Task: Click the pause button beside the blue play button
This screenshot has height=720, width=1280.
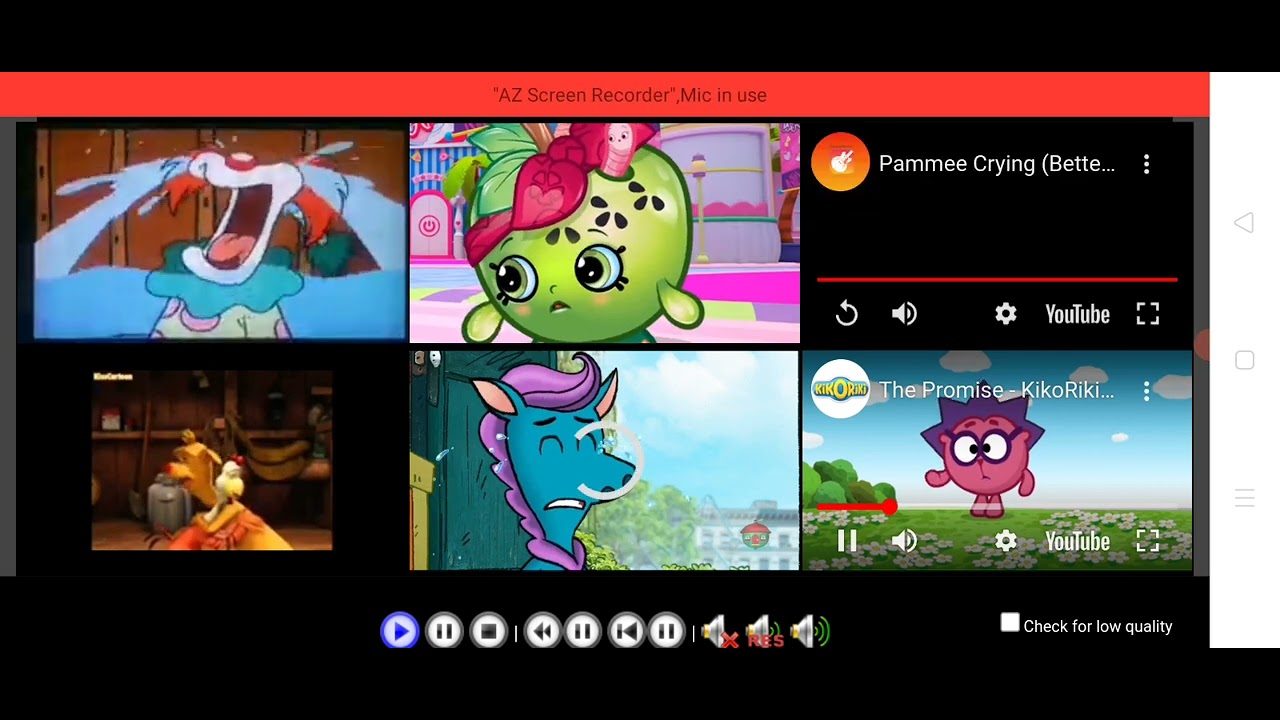Action: pyautogui.click(x=444, y=631)
